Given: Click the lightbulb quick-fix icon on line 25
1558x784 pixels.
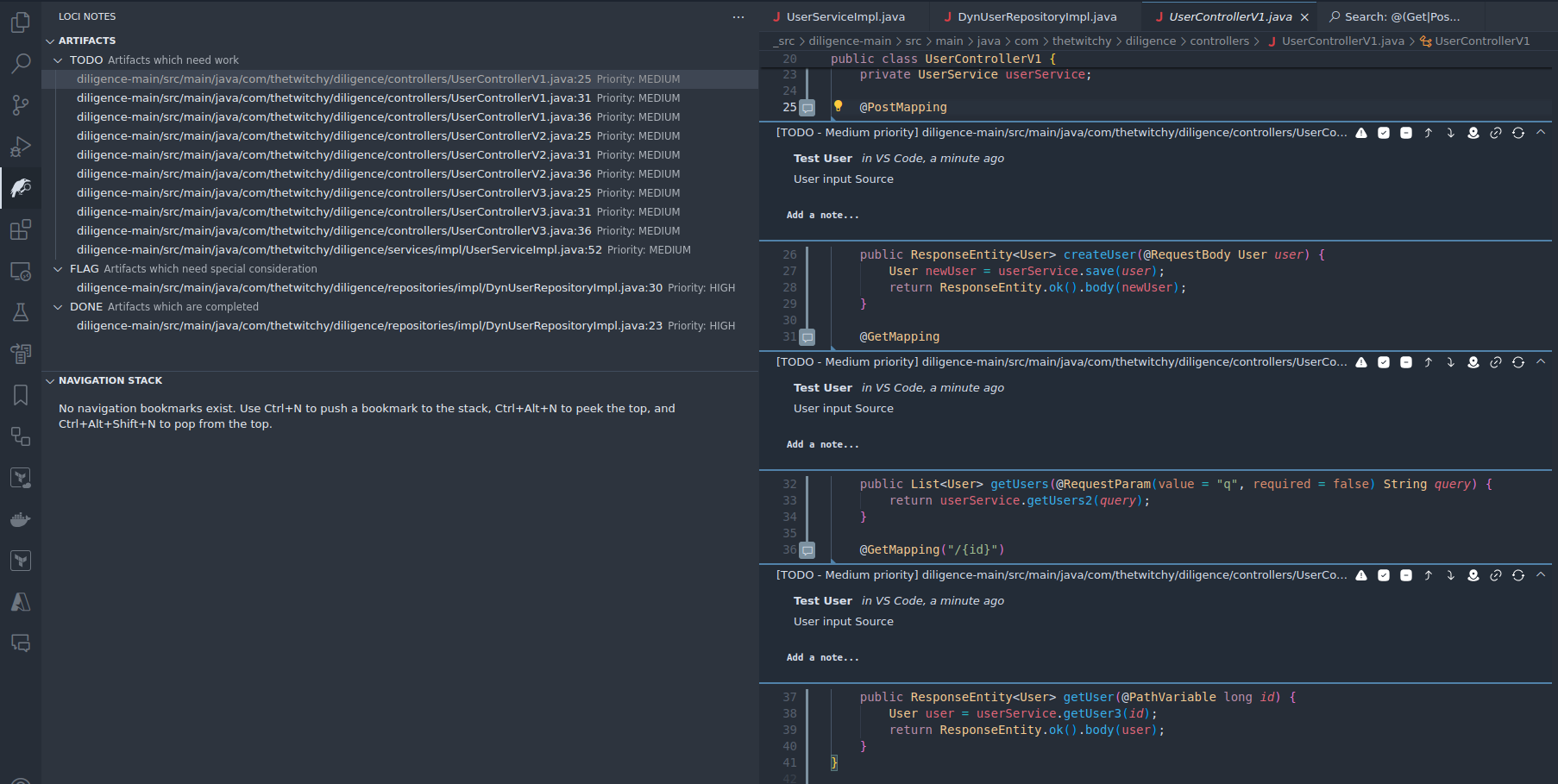Looking at the screenshot, I should (838, 106).
